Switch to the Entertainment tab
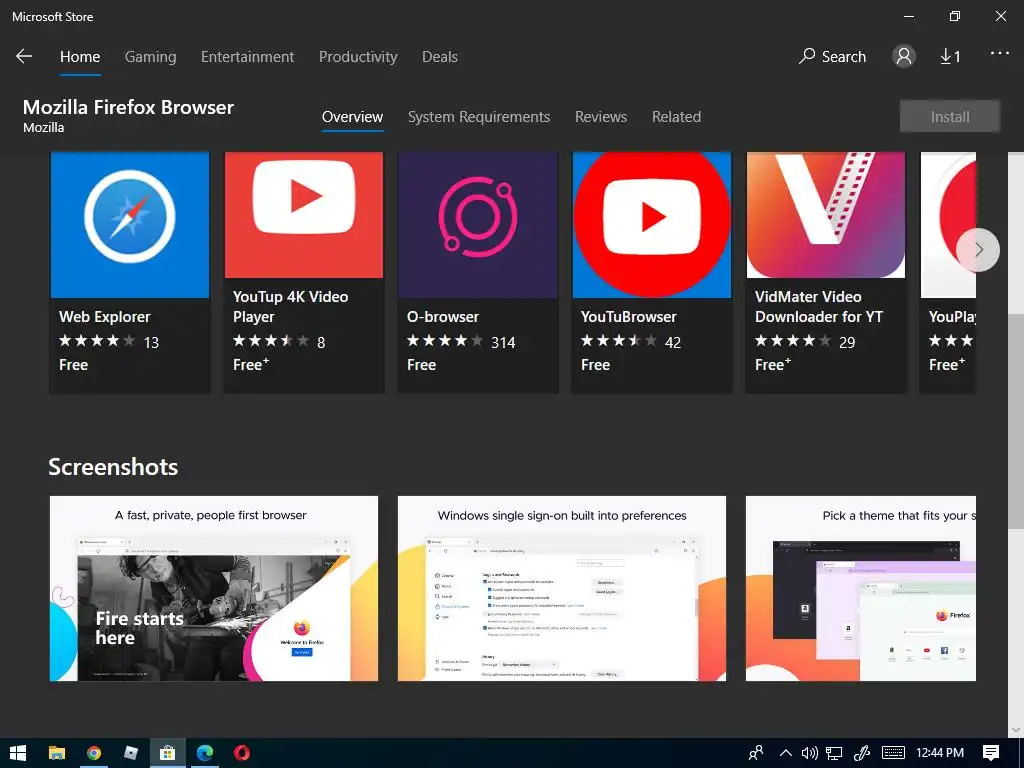The width and height of the screenshot is (1024, 768). pos(248,57)
